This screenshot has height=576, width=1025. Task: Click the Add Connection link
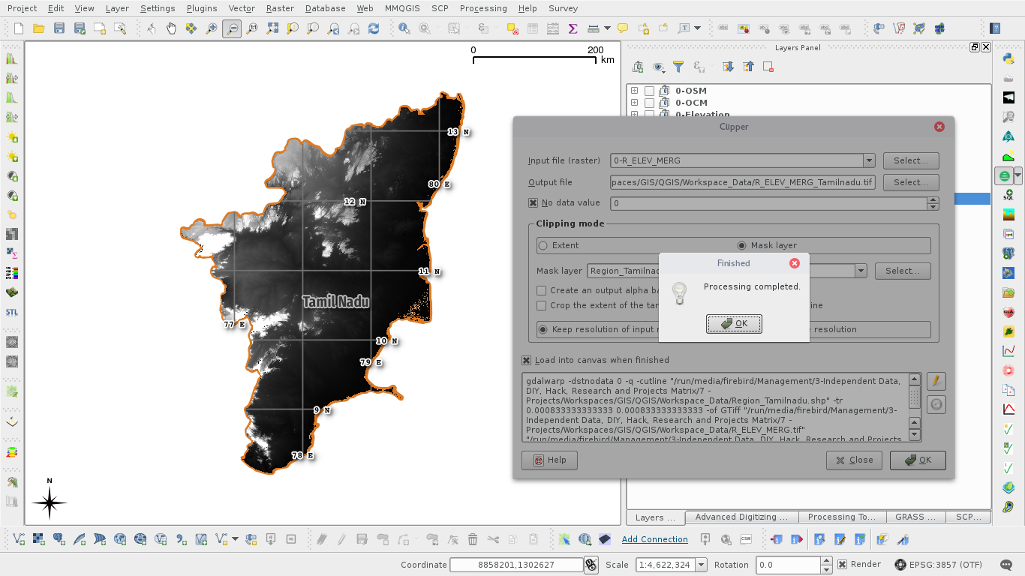pyautogui.click(x=654, y=539)
